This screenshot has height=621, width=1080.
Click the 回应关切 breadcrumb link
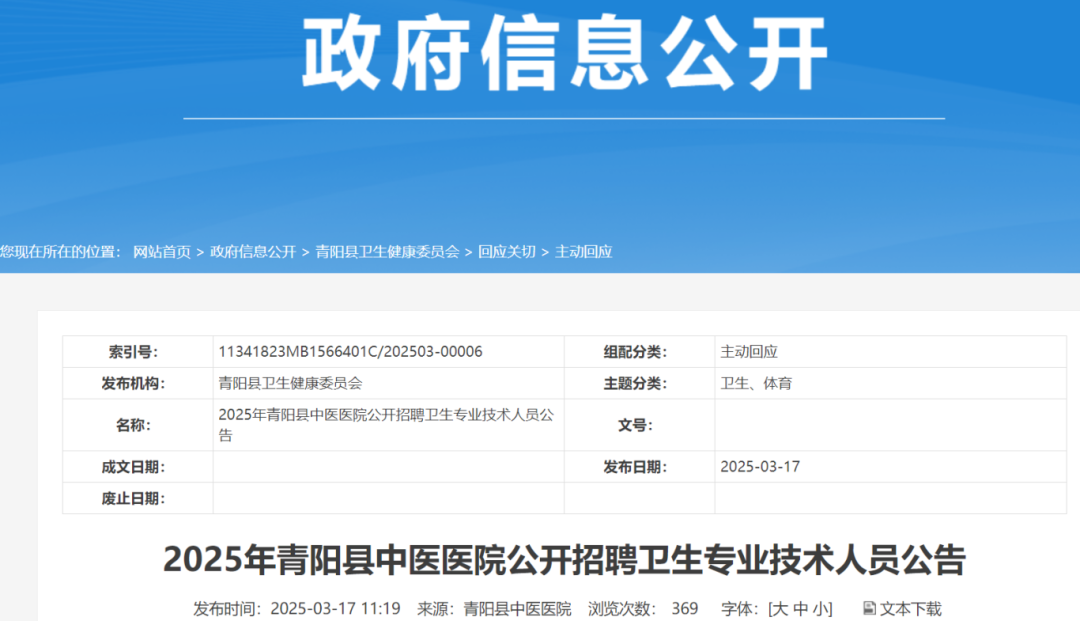(x=507, y=252)
